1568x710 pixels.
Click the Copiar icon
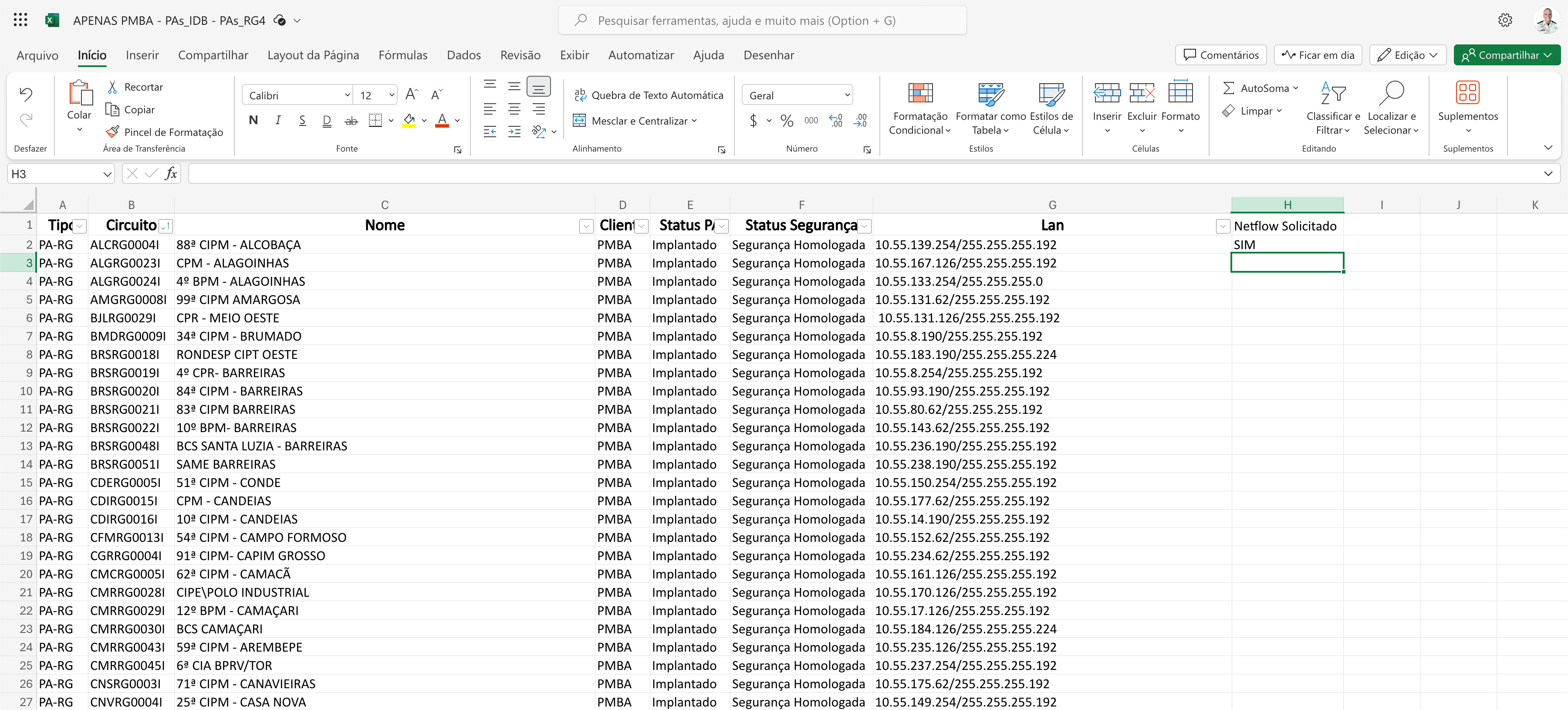click(112, 110)
